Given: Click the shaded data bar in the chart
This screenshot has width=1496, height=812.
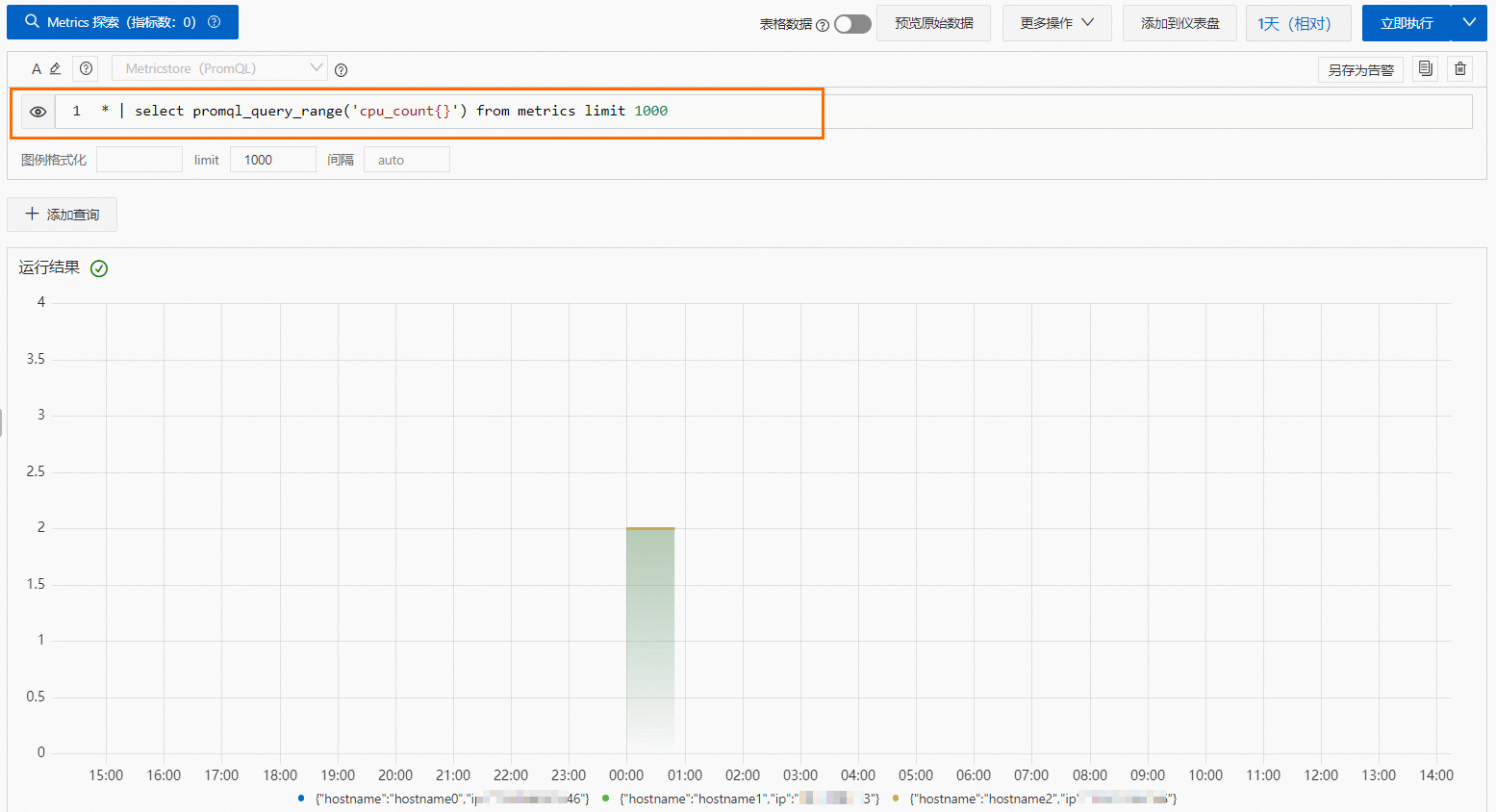Looking at the screenshot, I should [x=650, y=640].
